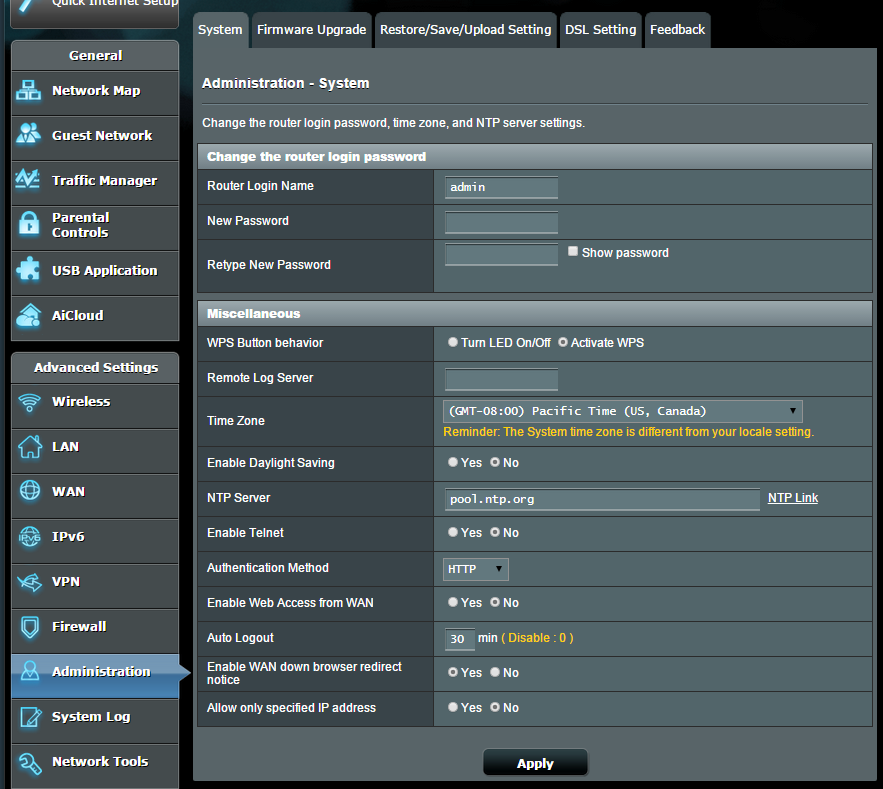The width and height of the screenshot is (883, 789).
Task: Click the IPv6 globe icon
Action: point(29,536)
